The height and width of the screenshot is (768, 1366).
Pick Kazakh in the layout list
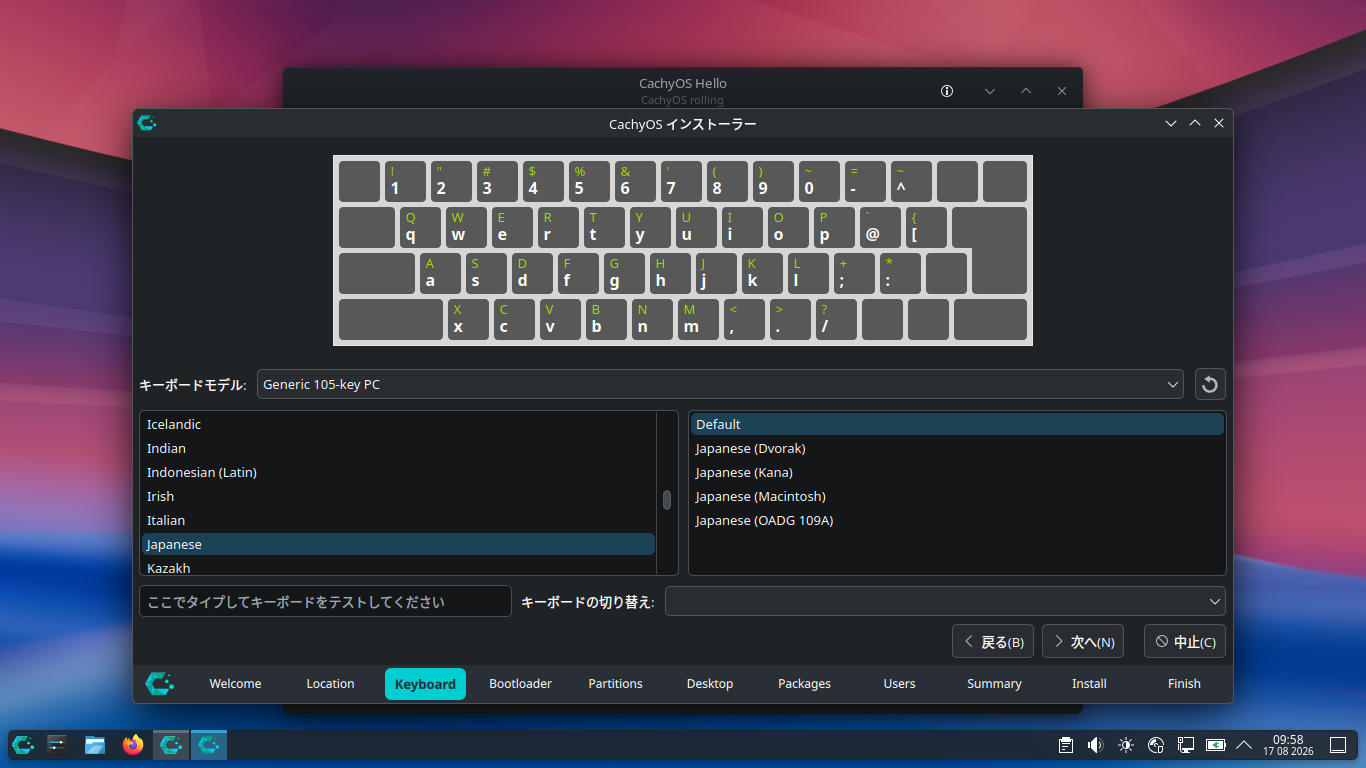[398, 567]
